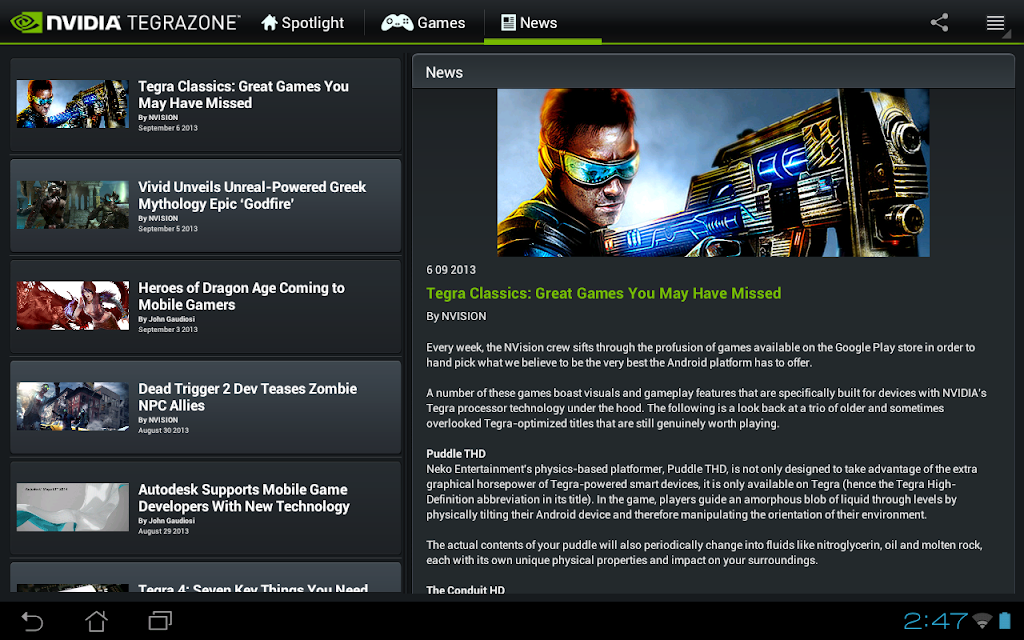Tap the NVIDIA TegraZone logo
Screen dimensions: 1024x640
tap(125, 22)
